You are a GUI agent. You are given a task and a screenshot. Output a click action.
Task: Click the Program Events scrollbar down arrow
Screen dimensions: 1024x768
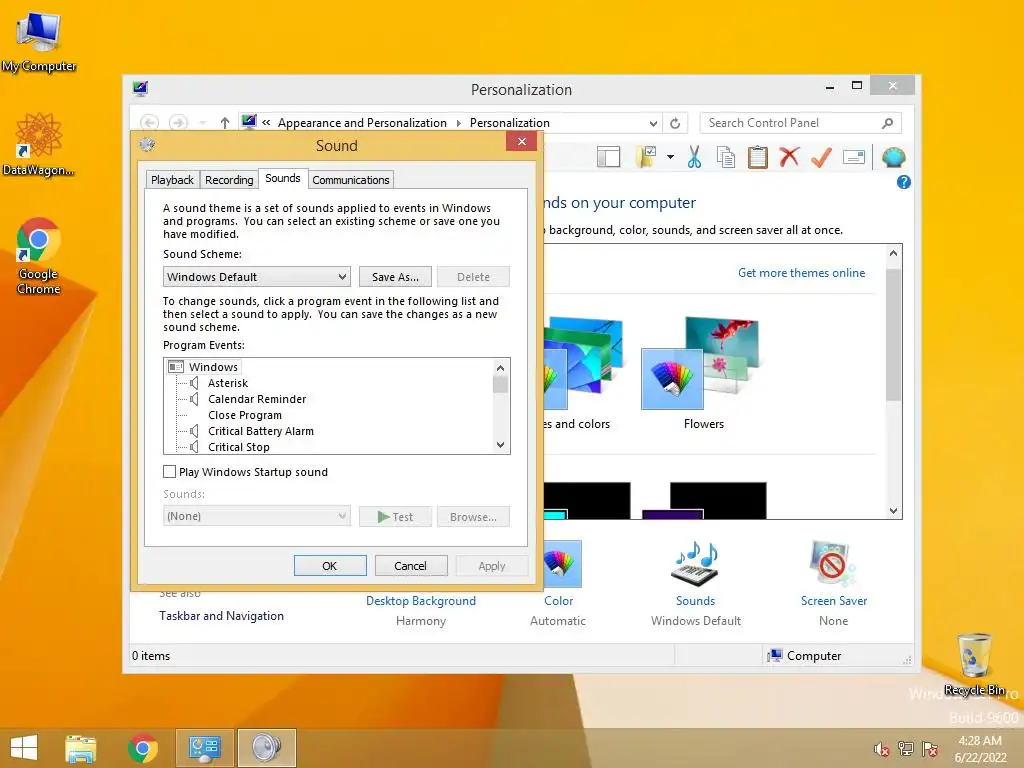tap(500, 445)
